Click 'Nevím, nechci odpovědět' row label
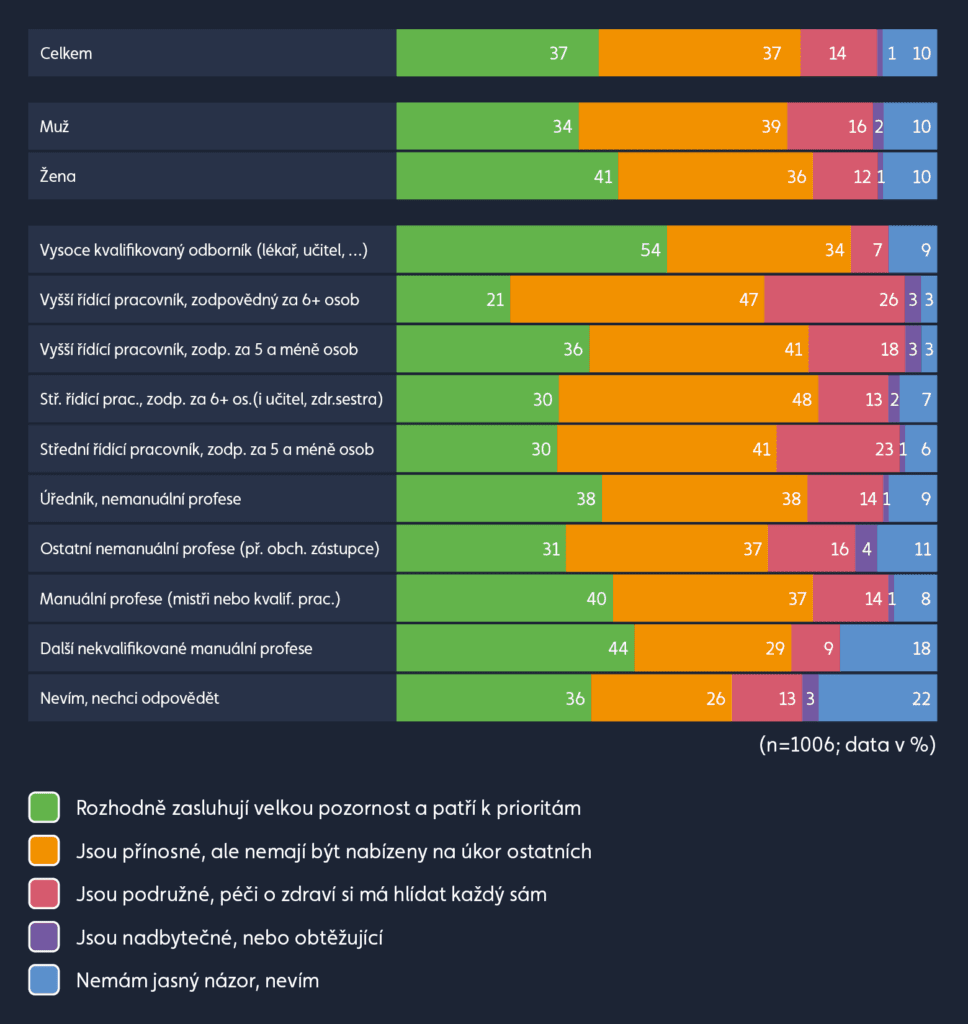 coord(129,698)
